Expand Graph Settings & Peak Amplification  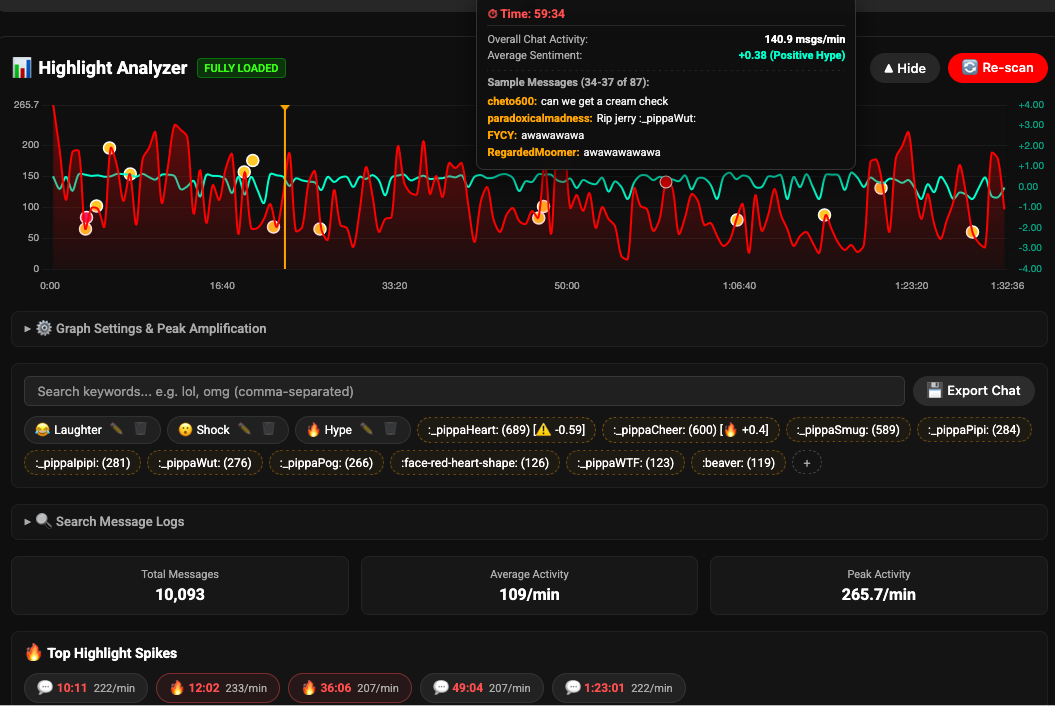(x=529, y=329)
